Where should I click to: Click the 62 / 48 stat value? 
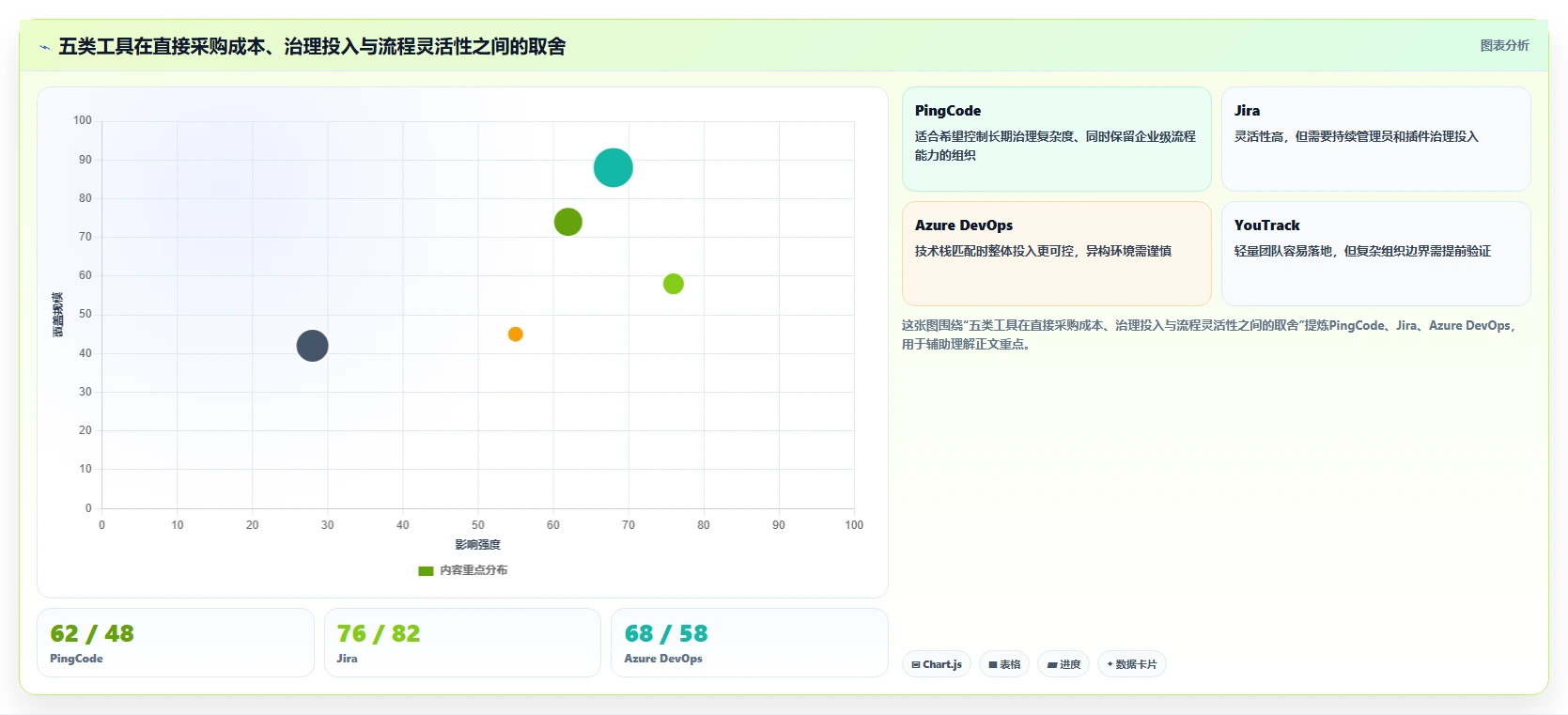click(92, 633)
